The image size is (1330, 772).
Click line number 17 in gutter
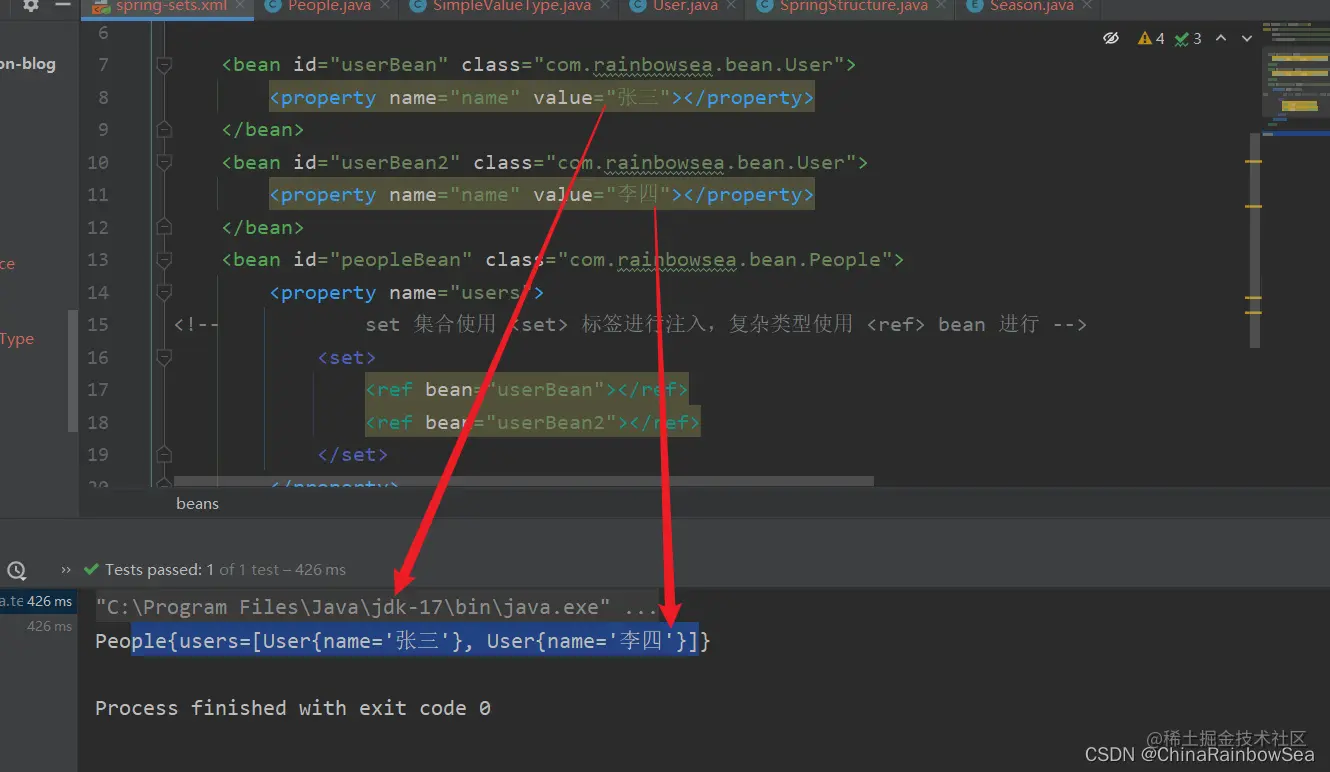[98, 390]
